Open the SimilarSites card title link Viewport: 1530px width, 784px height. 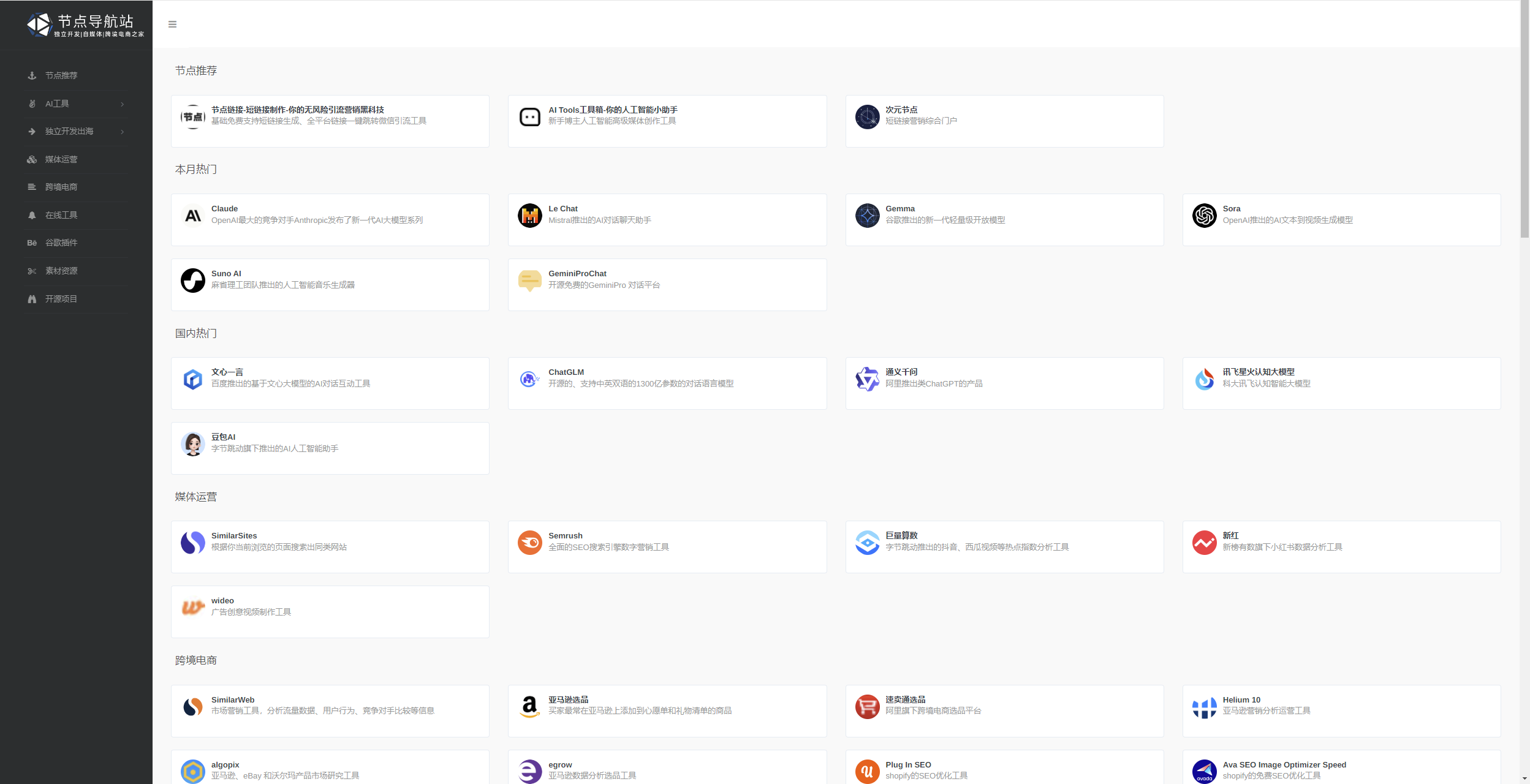pos(234,536)
